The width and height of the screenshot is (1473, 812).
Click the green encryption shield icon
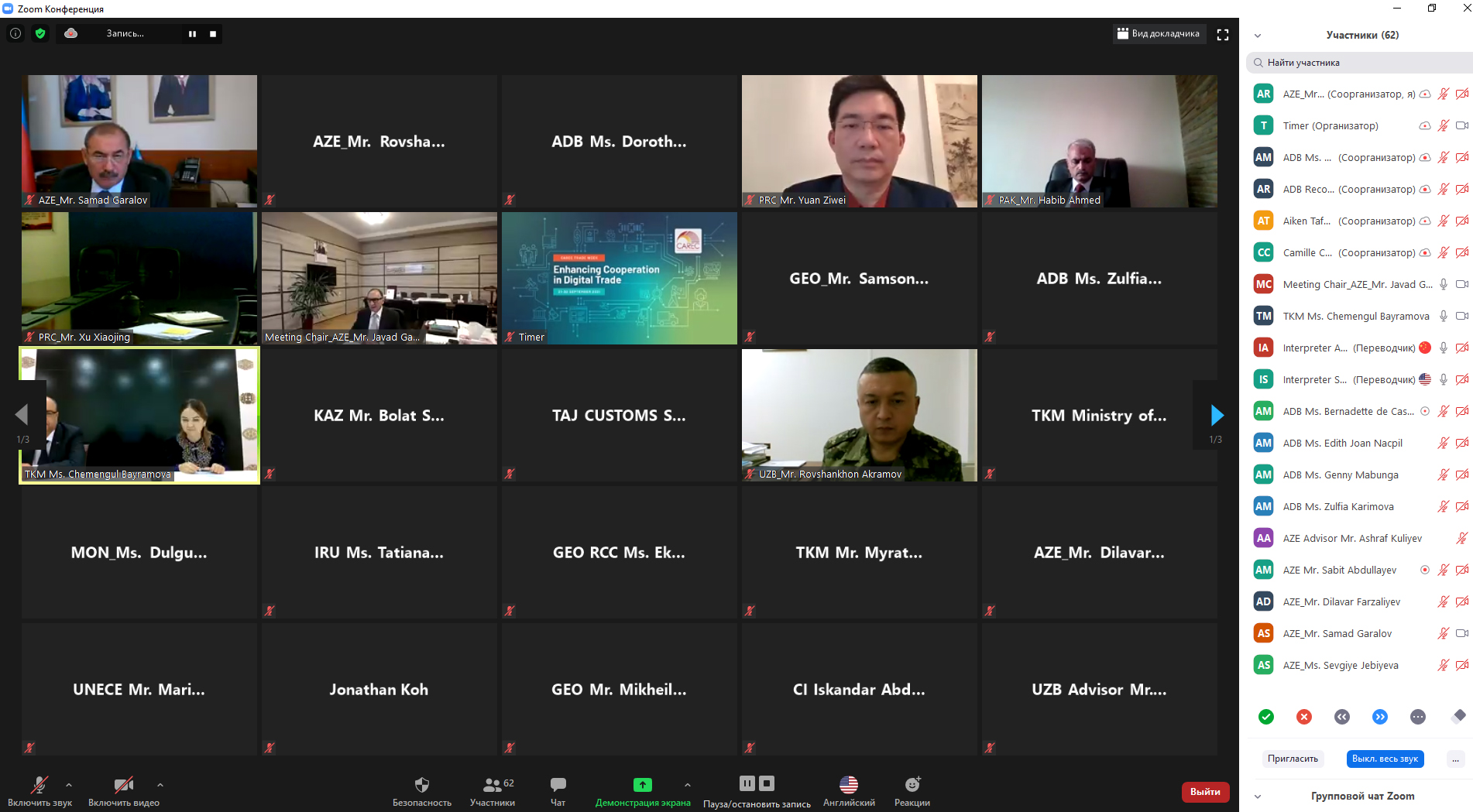point(40,33)
